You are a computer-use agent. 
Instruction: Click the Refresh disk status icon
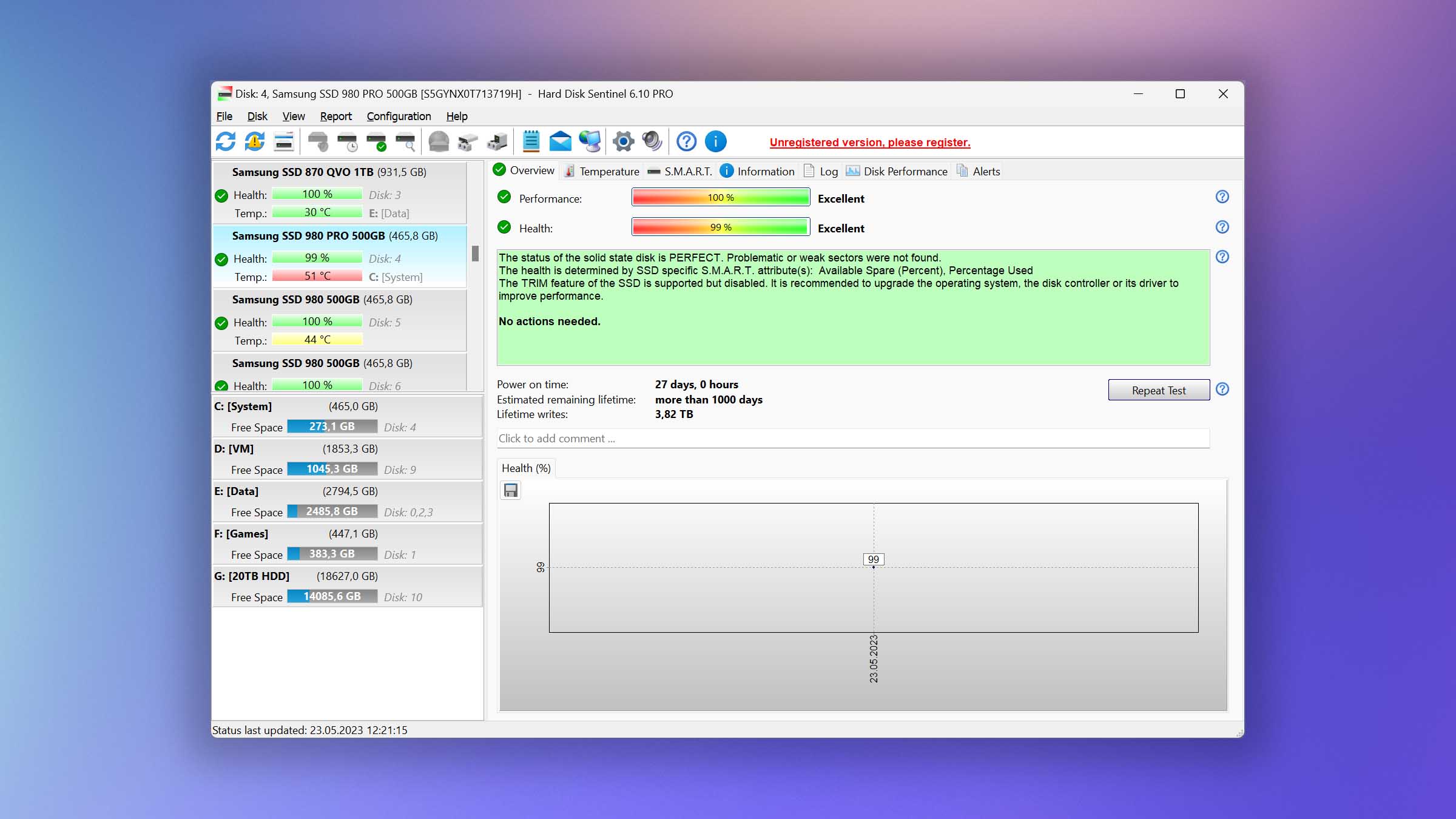(226, 142)
